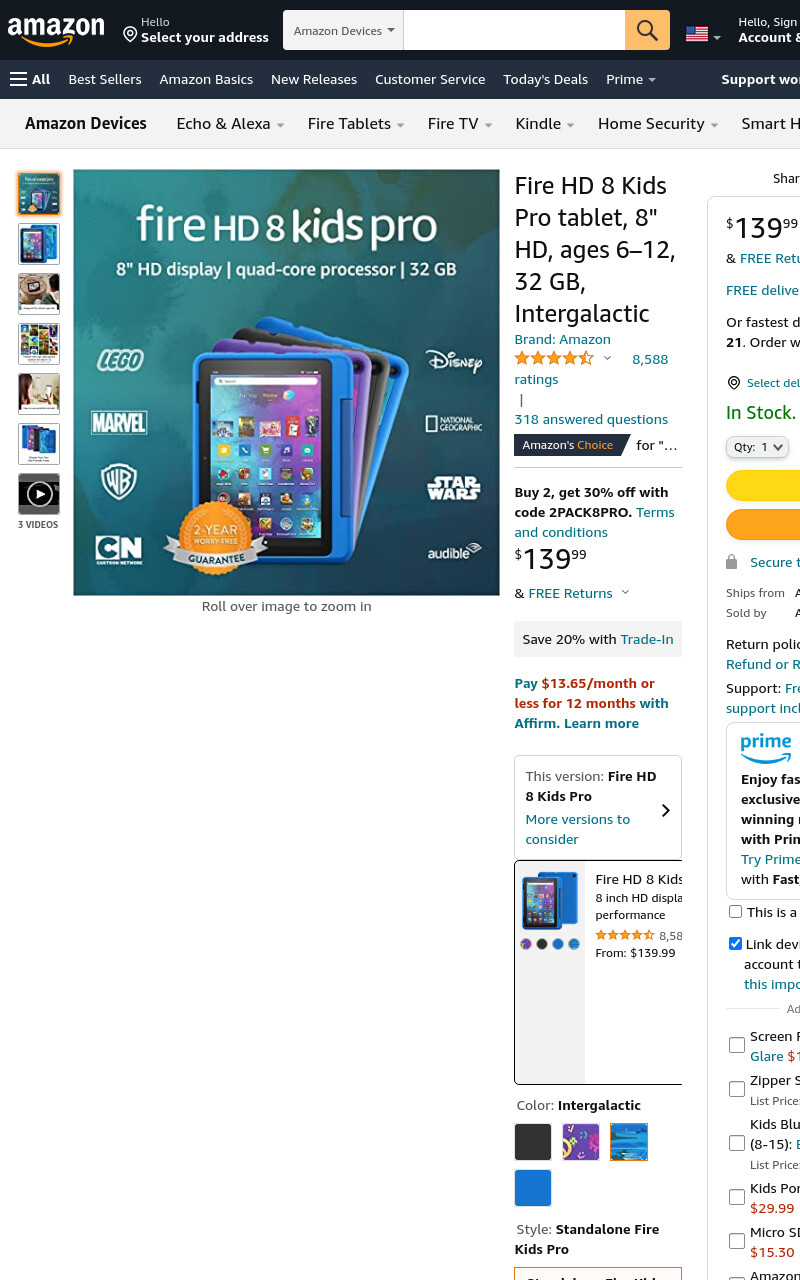Image resolution: width=800 pixels, height=1280 pixels.
Task: Open the All hamburger menu
Action: click(30, 79)
